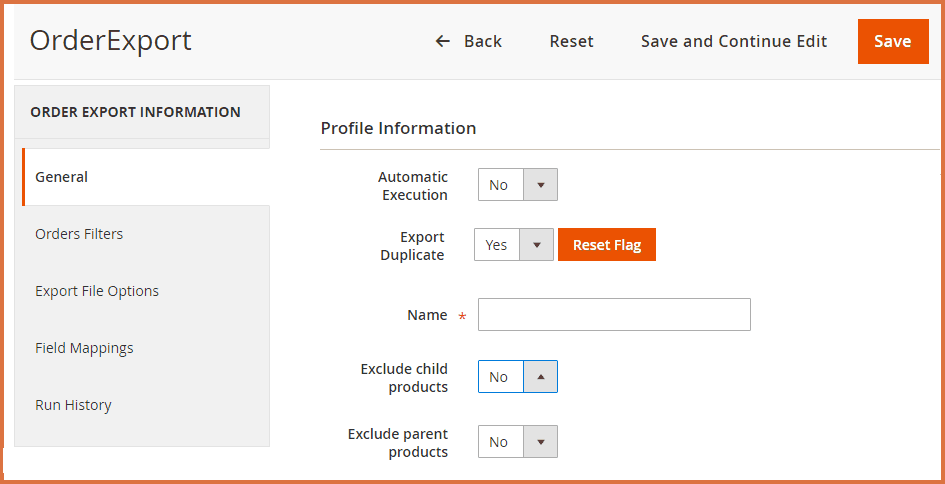Click Save and Continue Edit

click(733, 41)
